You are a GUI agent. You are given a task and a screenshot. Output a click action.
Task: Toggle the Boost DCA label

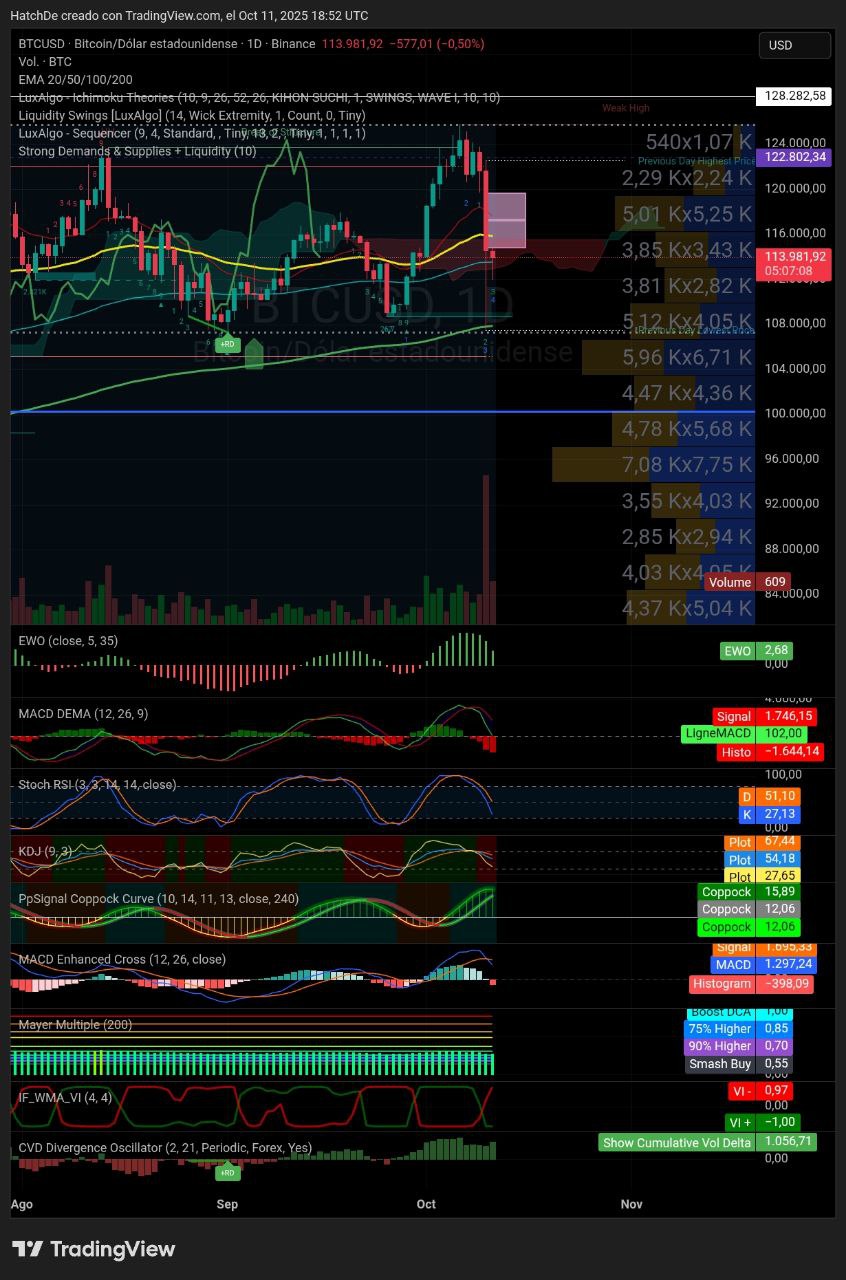720,1012
